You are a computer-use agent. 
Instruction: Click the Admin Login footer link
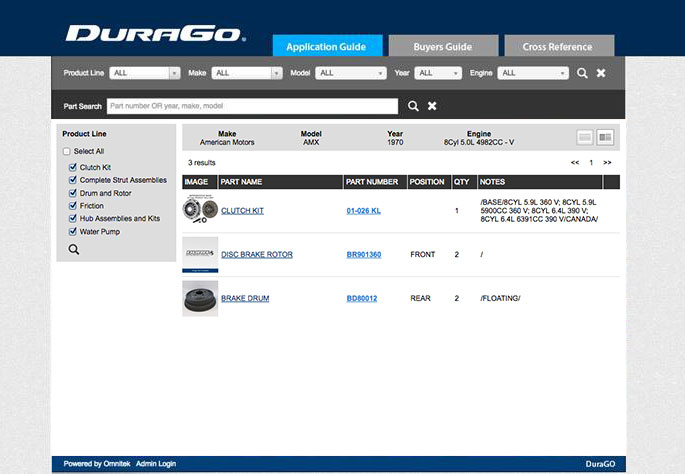(156, 464)
